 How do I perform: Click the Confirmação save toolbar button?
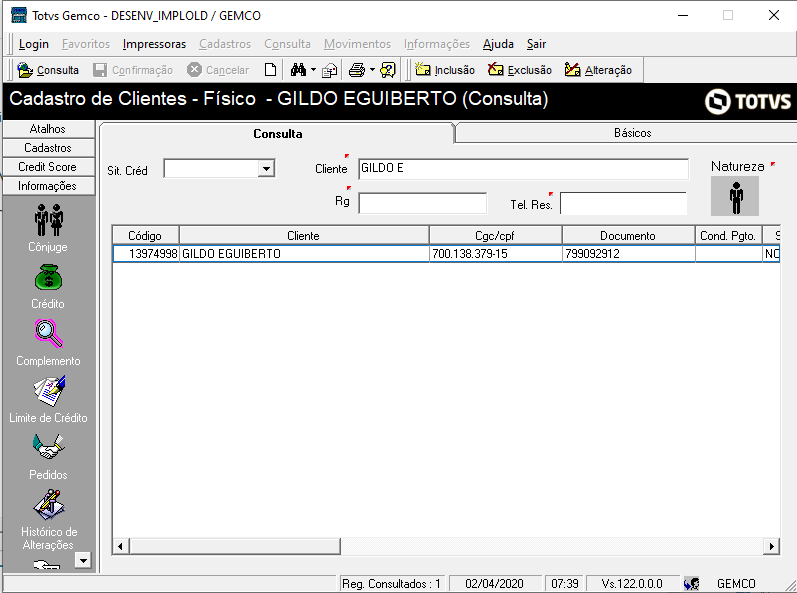[x=133, y=70]
